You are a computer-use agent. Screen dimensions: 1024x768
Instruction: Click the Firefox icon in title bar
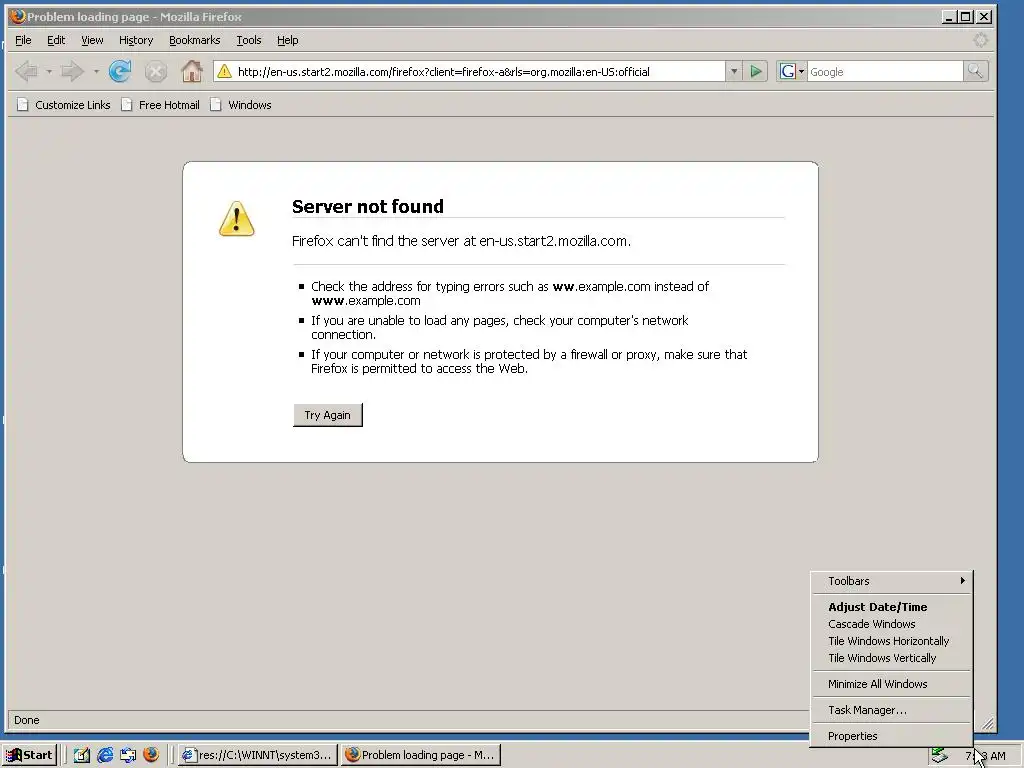pyautogui.click(x=18, y=16)
